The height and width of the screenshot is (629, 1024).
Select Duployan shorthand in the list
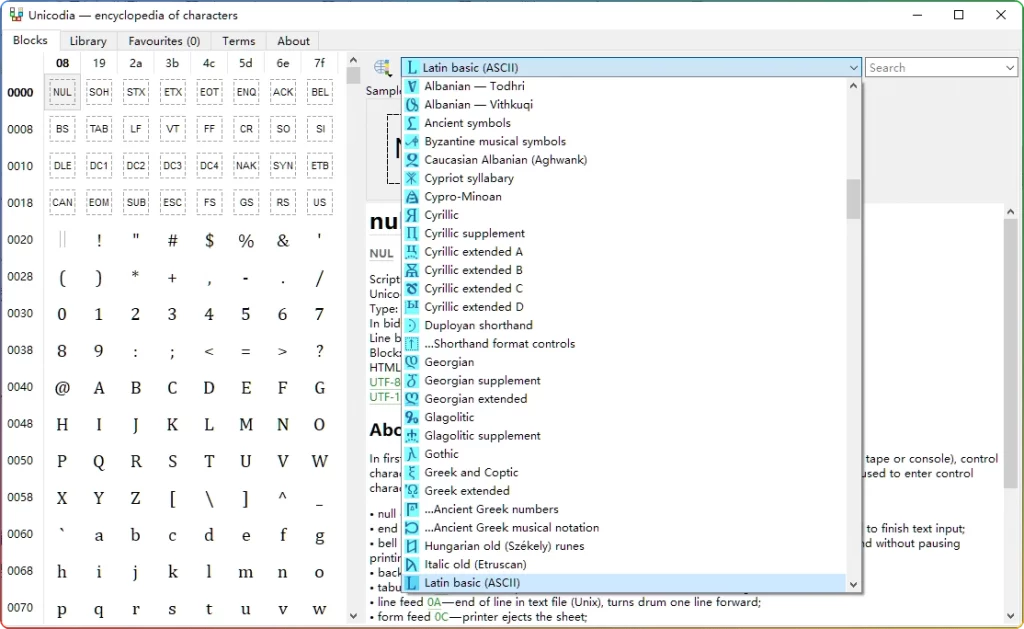(x=478, y=325)
